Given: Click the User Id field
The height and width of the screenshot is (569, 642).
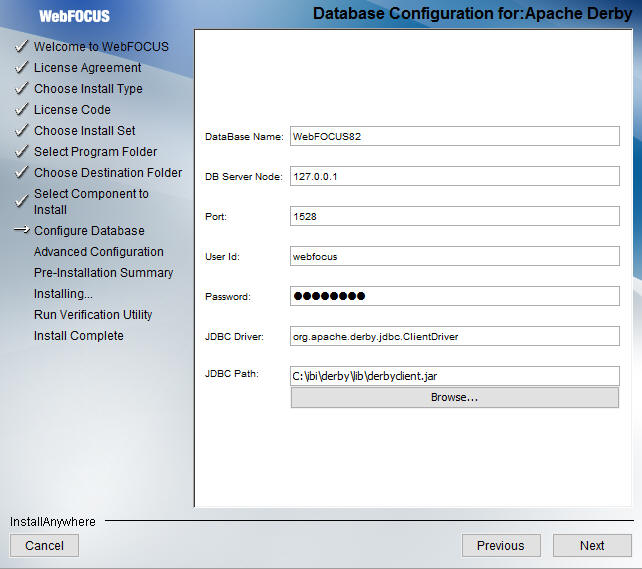Looking at the screenshot, I should click(x=454, y=256).
